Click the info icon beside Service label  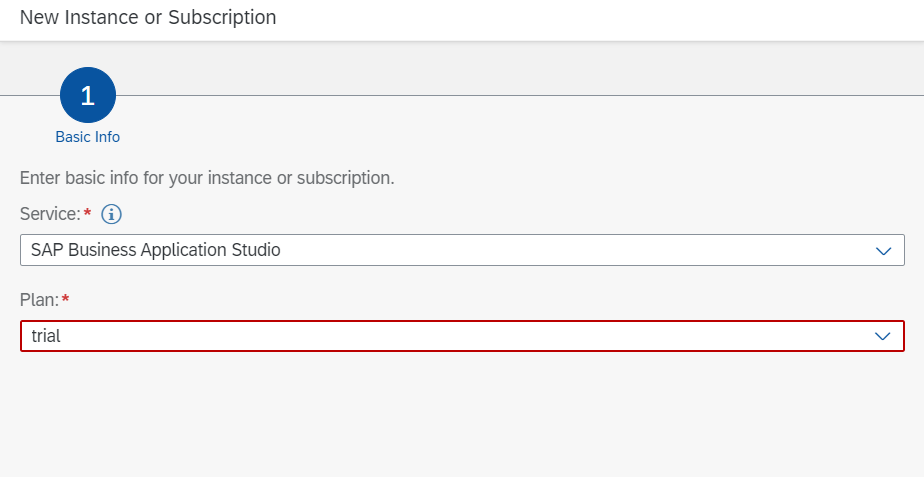pos(112,214)
